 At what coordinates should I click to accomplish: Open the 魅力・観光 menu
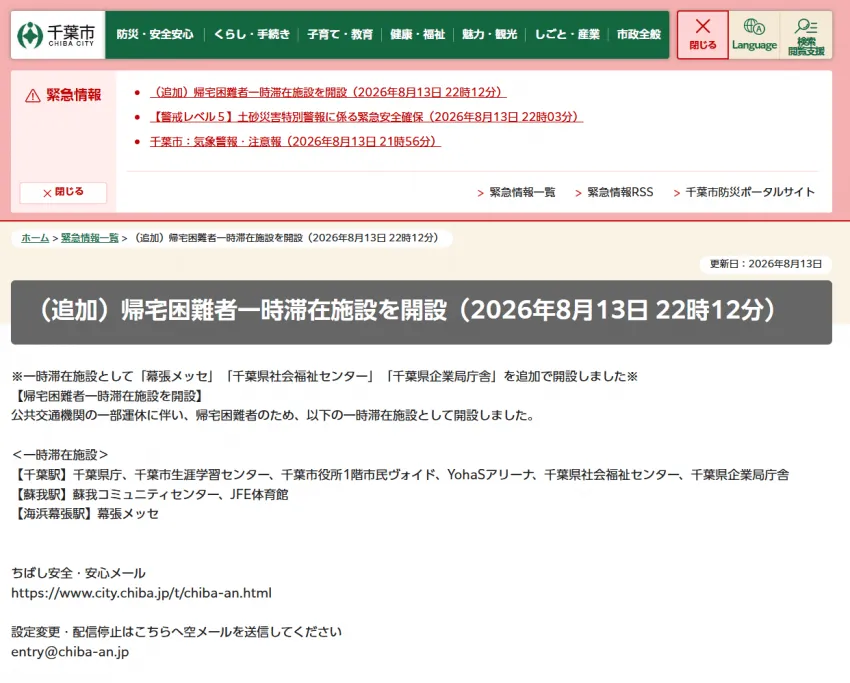coord(490,35)
